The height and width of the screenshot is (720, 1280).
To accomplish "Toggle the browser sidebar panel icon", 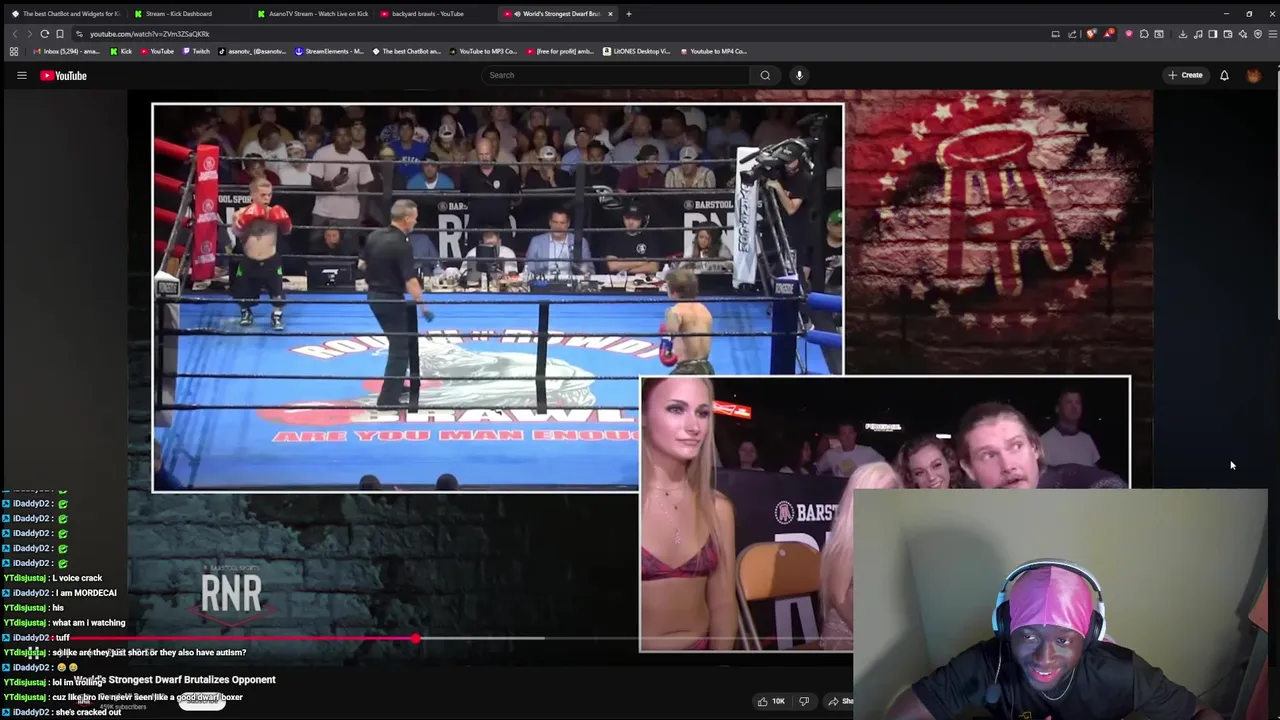I will (1213, 34).
